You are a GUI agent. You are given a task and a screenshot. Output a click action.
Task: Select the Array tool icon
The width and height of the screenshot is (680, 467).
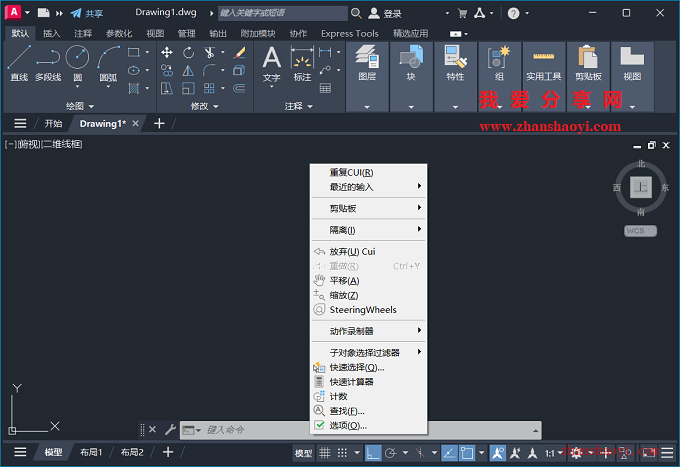[209, 88]
